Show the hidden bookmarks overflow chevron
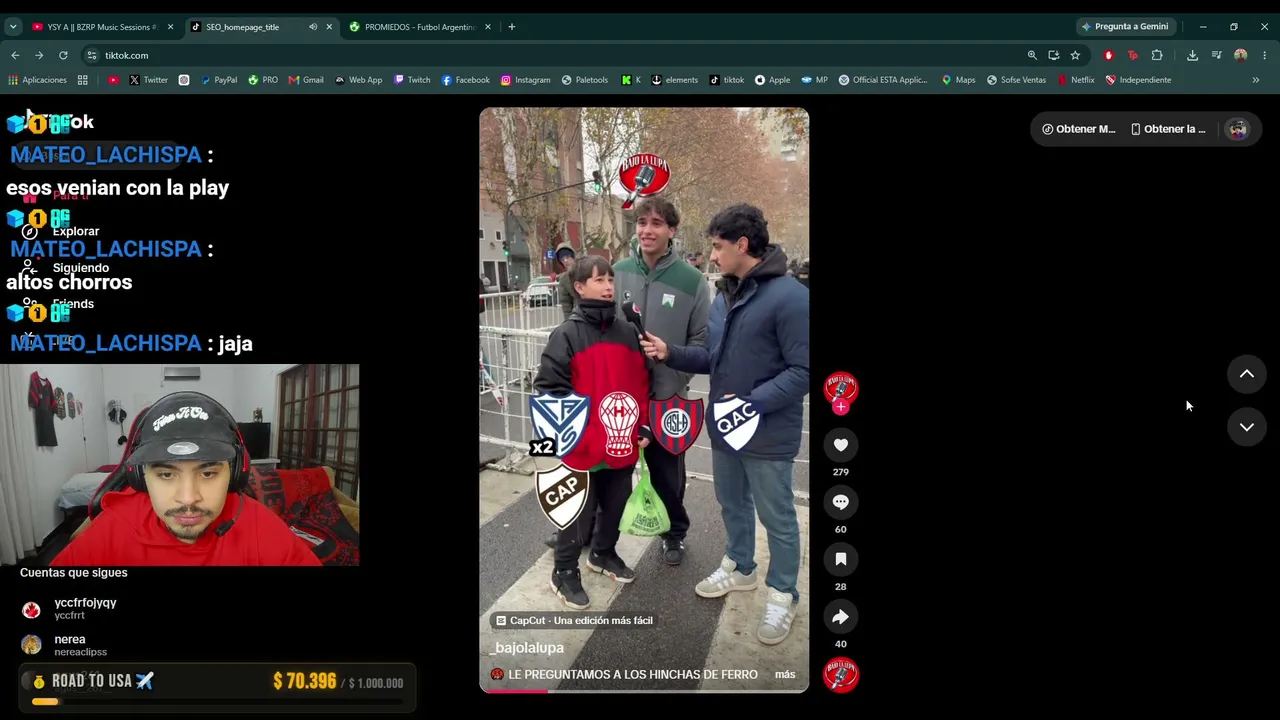The image size is (1280, 720). coord(1256,80)
